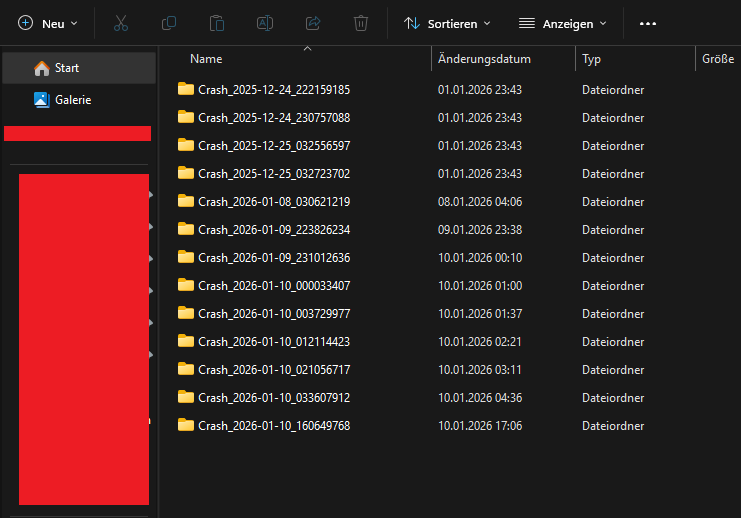741x518 pixels.
Task: Click the Paste clipboard icon
Action: click(x=217, y=23)
